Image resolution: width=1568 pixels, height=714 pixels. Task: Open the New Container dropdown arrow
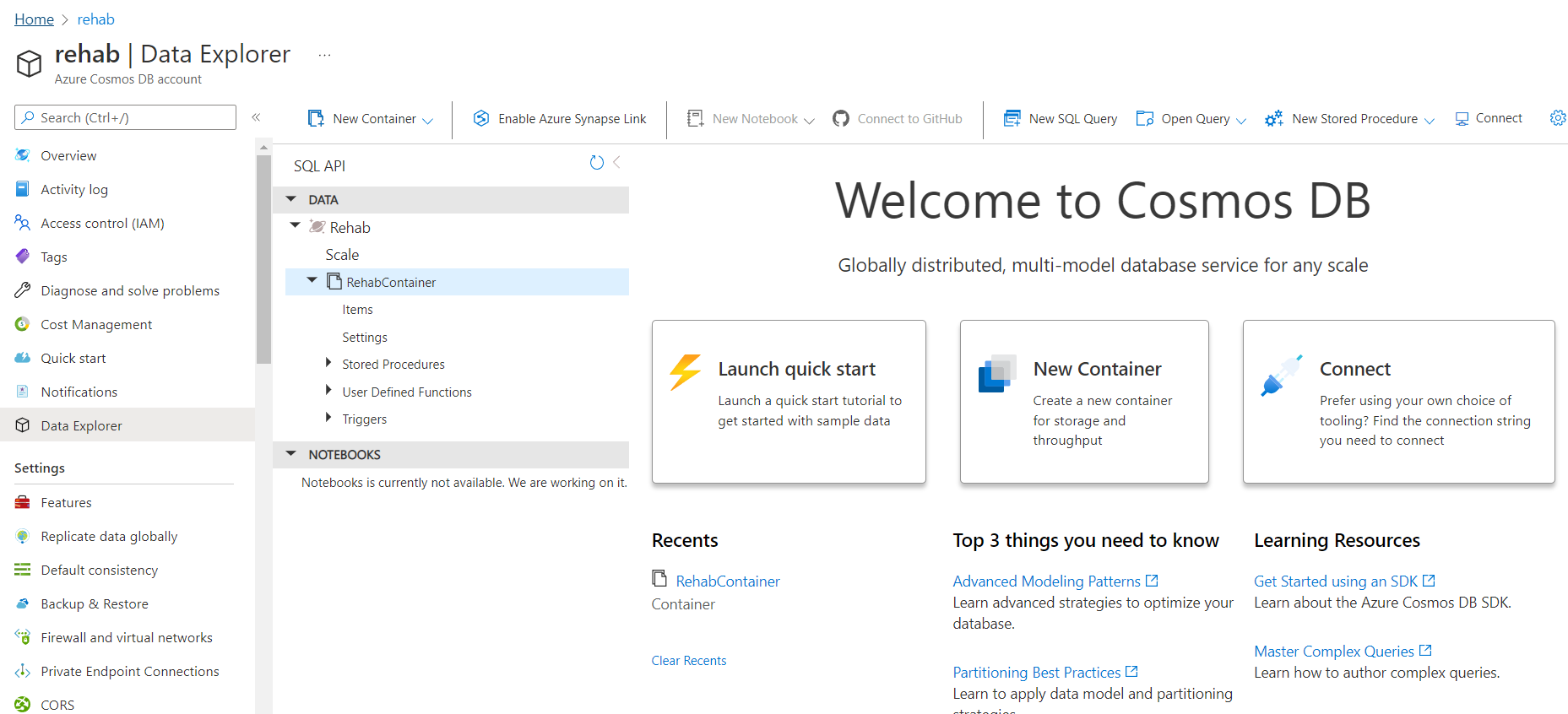[427, 120]
